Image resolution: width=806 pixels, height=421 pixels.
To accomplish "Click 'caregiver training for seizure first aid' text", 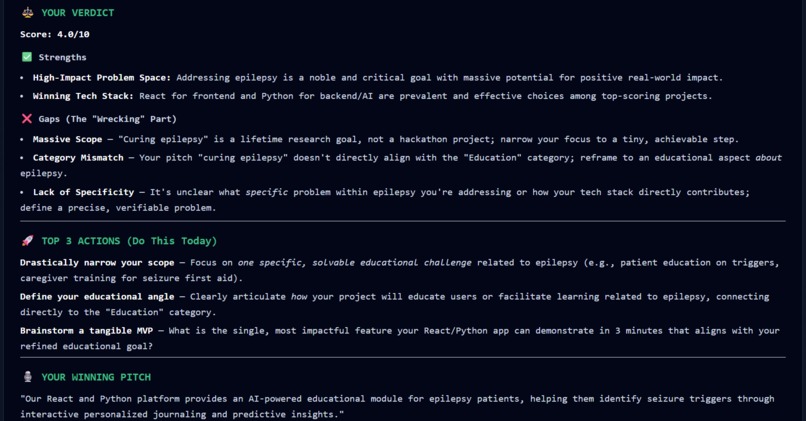I will [129, 278].
